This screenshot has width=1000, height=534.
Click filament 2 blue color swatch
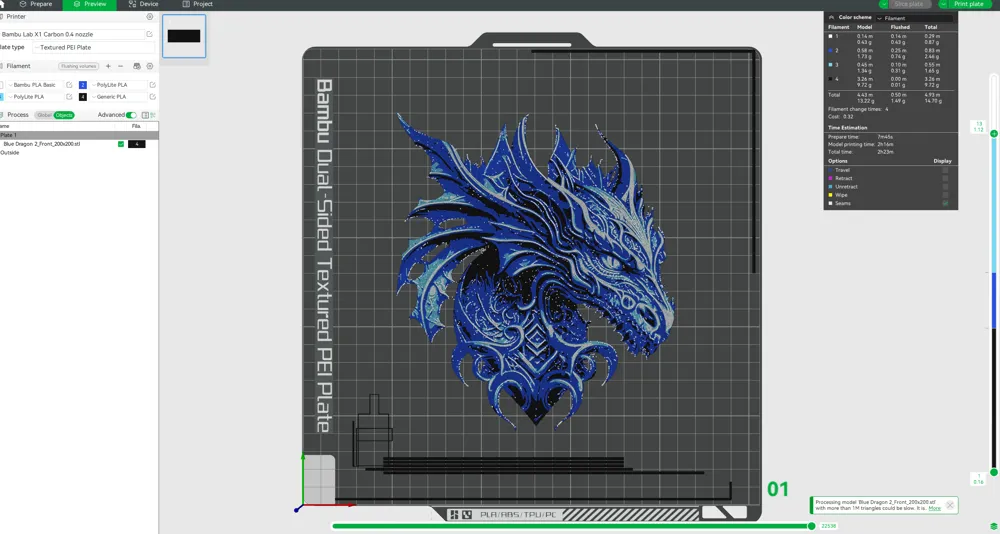(83, 85)
